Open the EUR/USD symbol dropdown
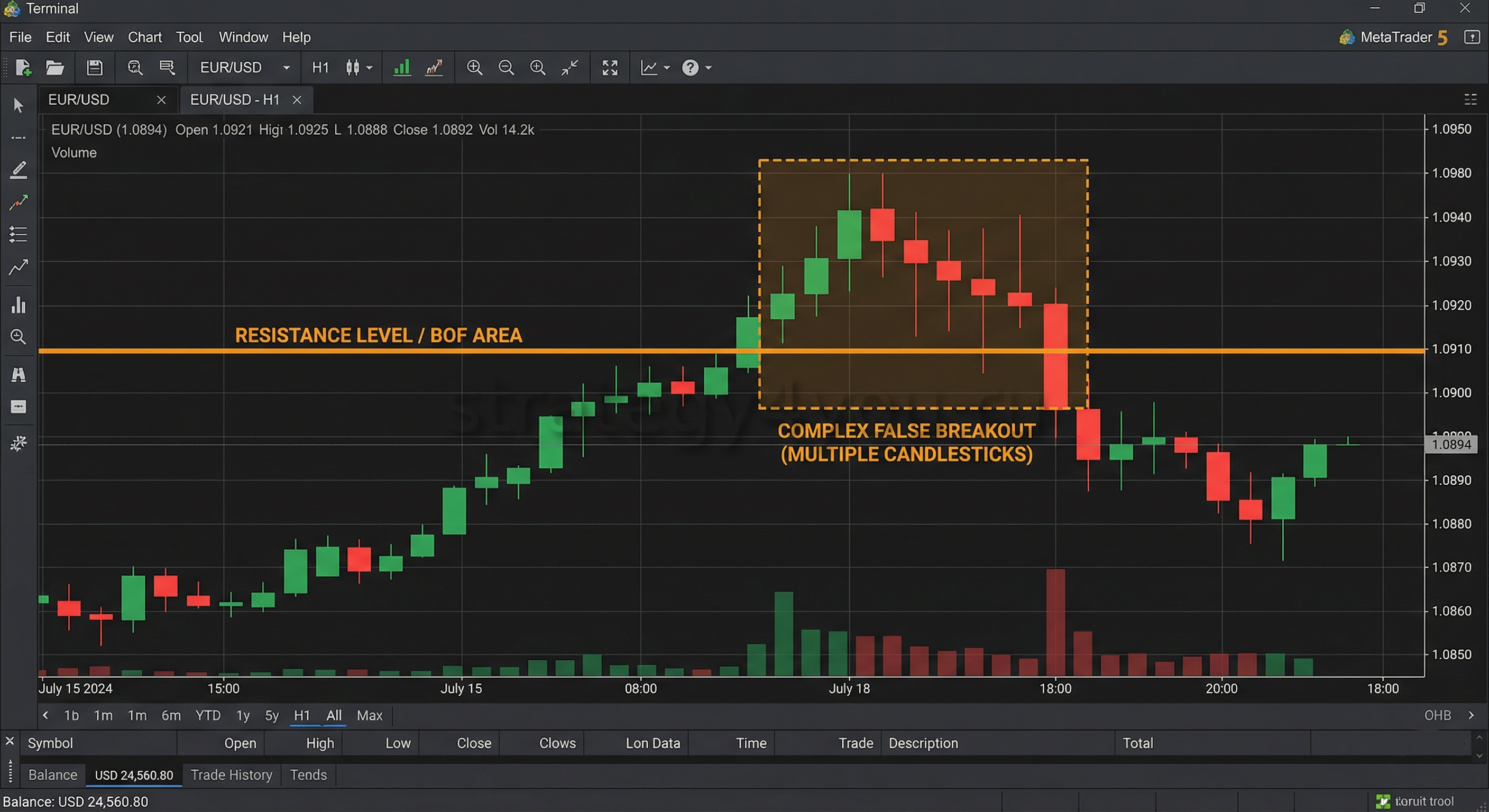Image resolution: width=1489 pixels, height=812 pixels. click(286, 68)
